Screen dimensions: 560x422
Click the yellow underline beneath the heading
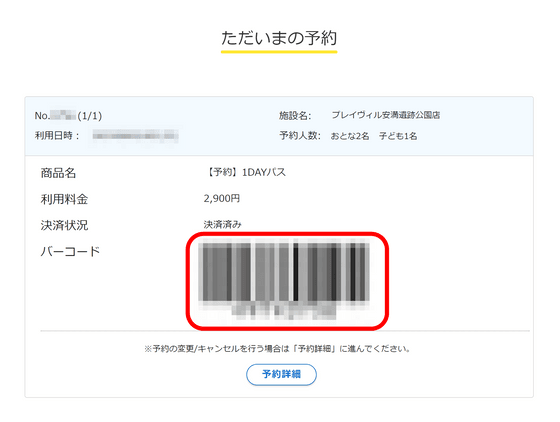pos(279,52)
